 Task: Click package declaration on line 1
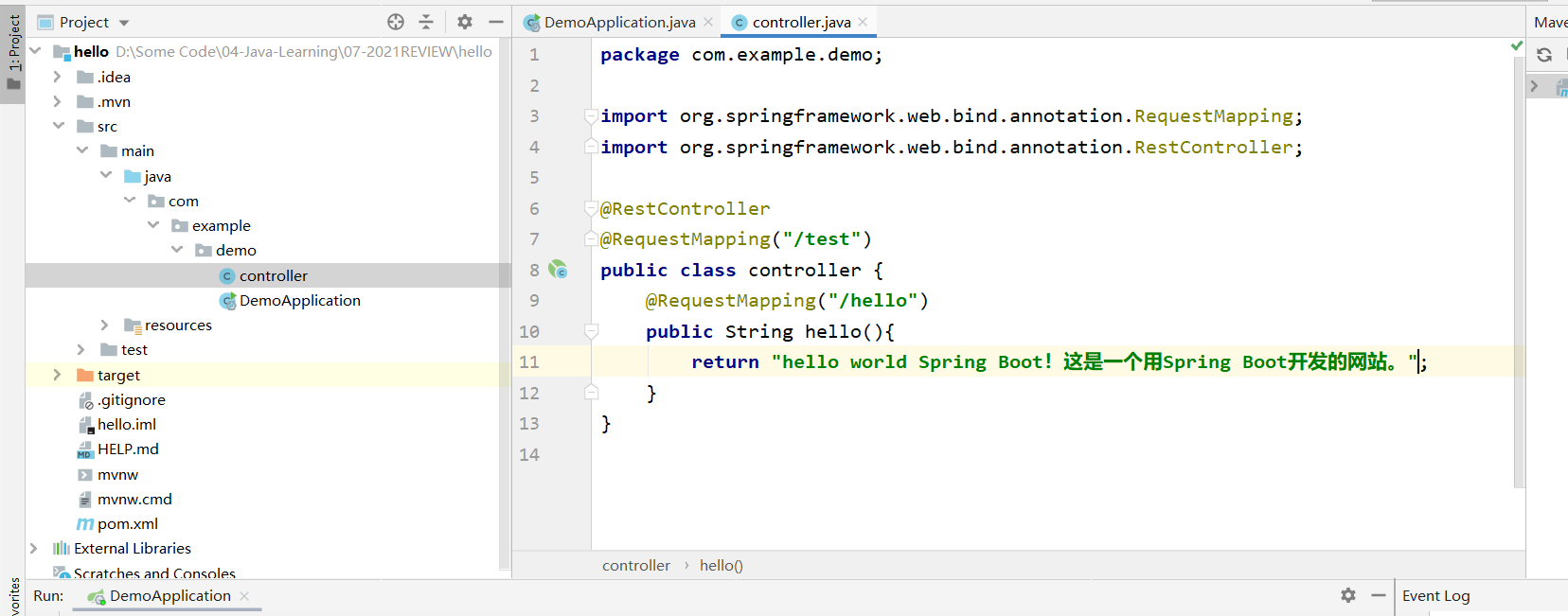tap(740, 55)
